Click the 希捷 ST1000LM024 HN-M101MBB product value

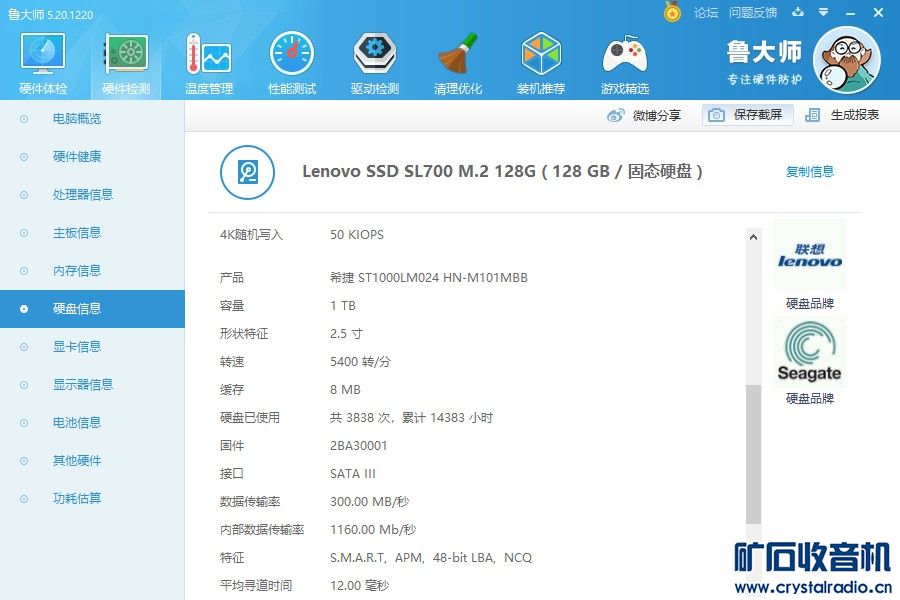coord(429,278)
